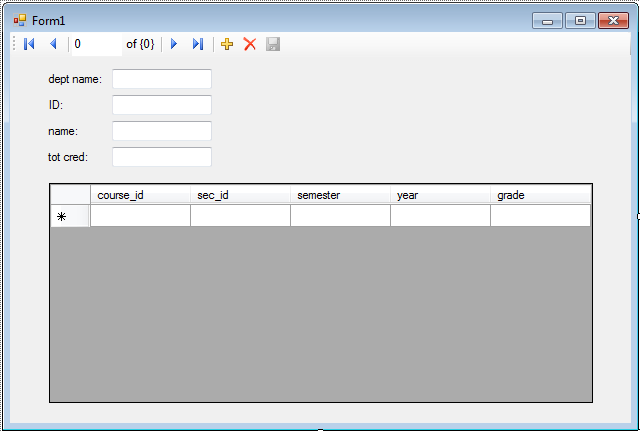The image size is (640, 431).
Task: Click the year column header
Action: coord(440,195)
